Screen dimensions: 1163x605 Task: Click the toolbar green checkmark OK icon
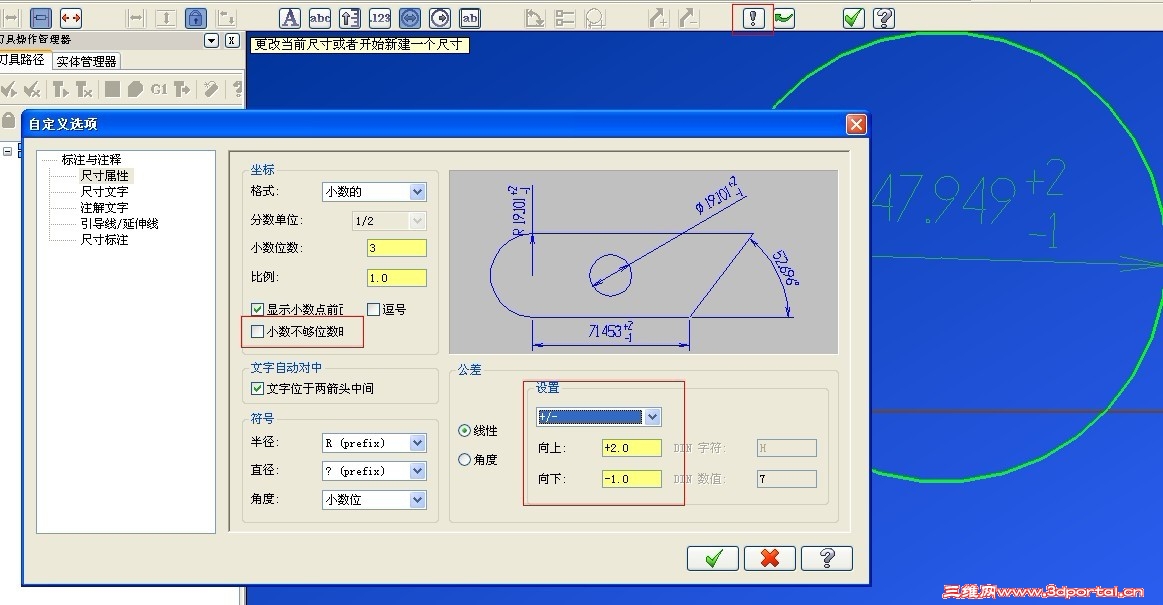(854, 18)
